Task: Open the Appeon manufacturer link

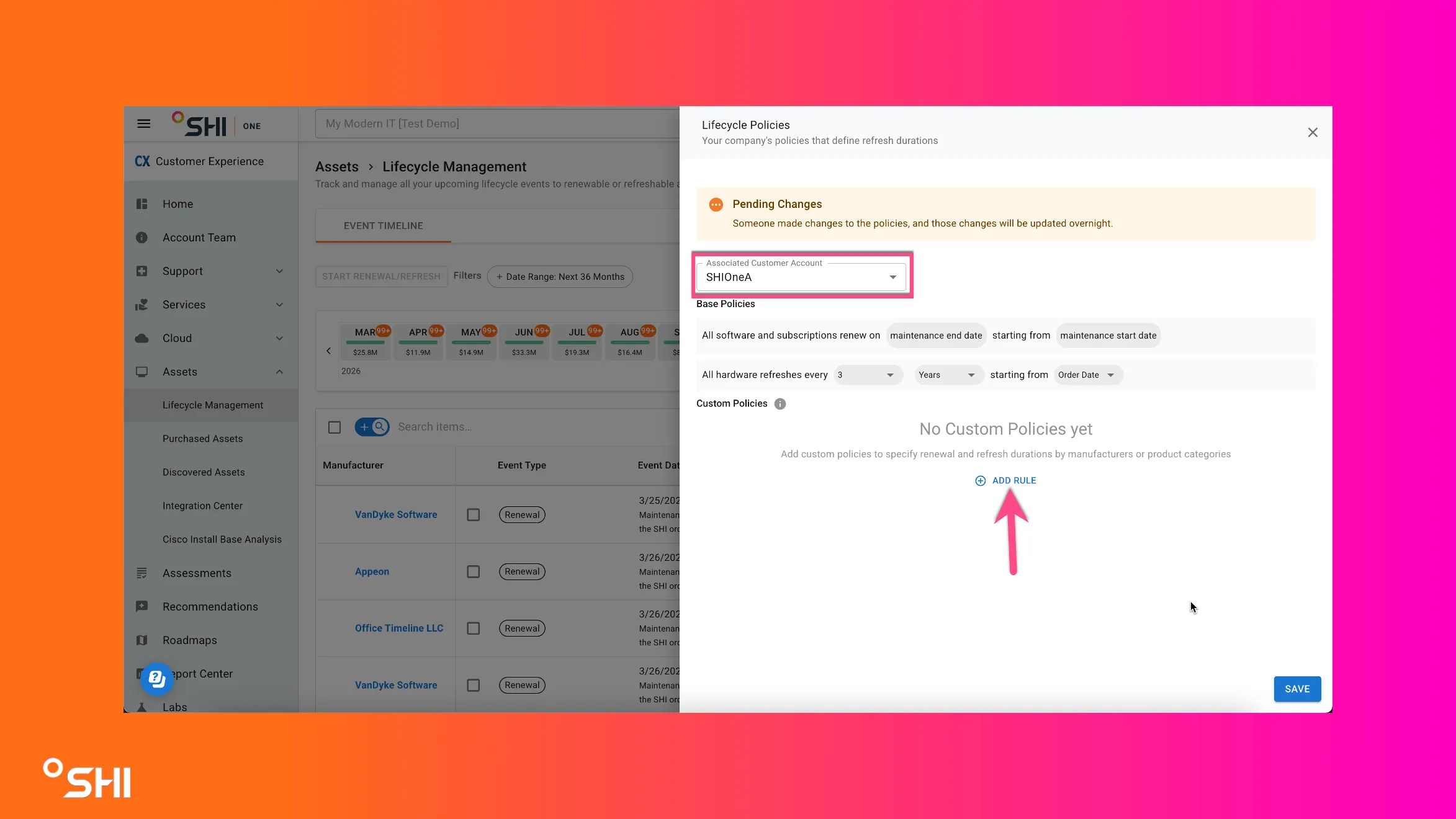Action: click(x=372, y=571)
